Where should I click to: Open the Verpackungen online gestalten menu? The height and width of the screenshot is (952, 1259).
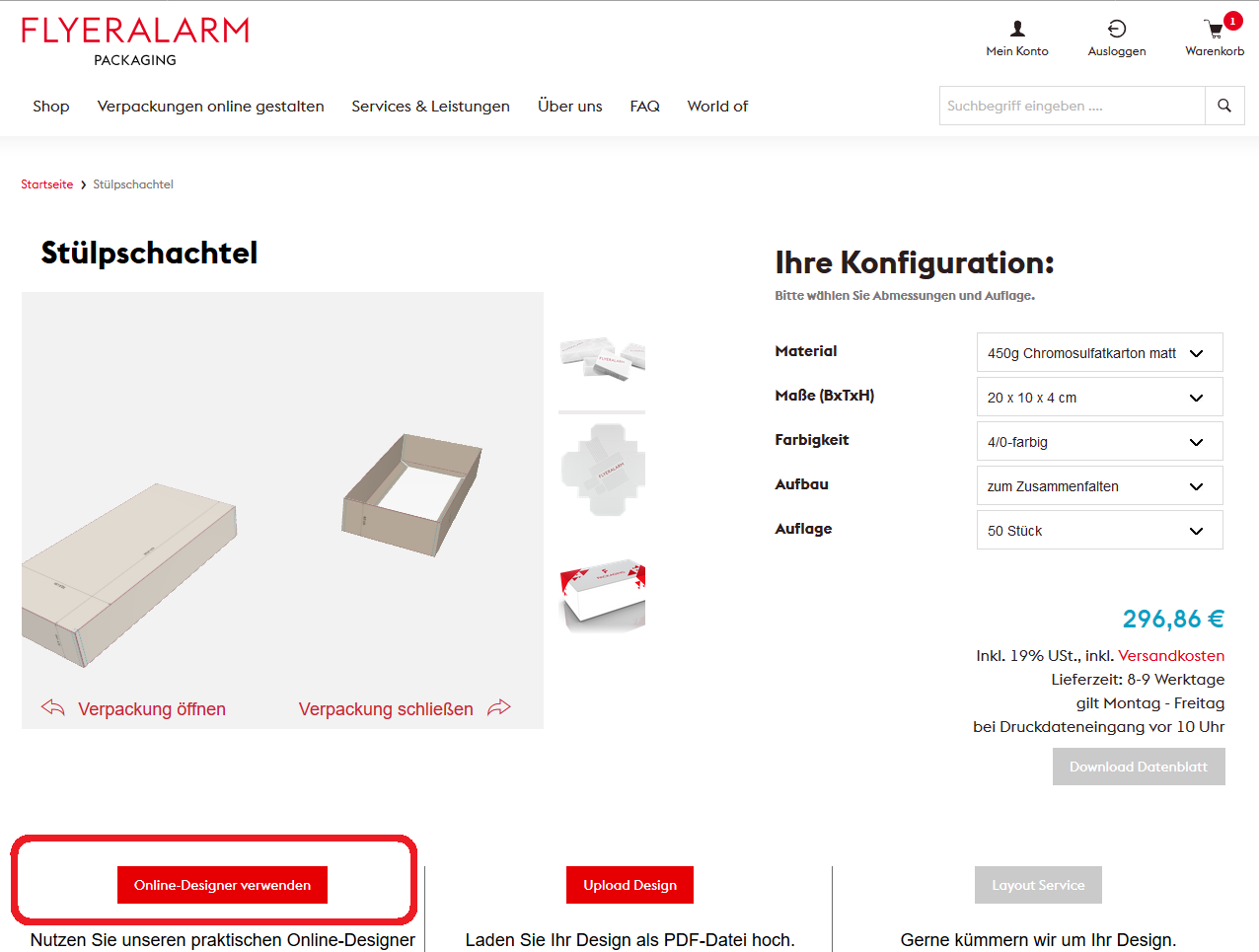[x=210, y=106]
